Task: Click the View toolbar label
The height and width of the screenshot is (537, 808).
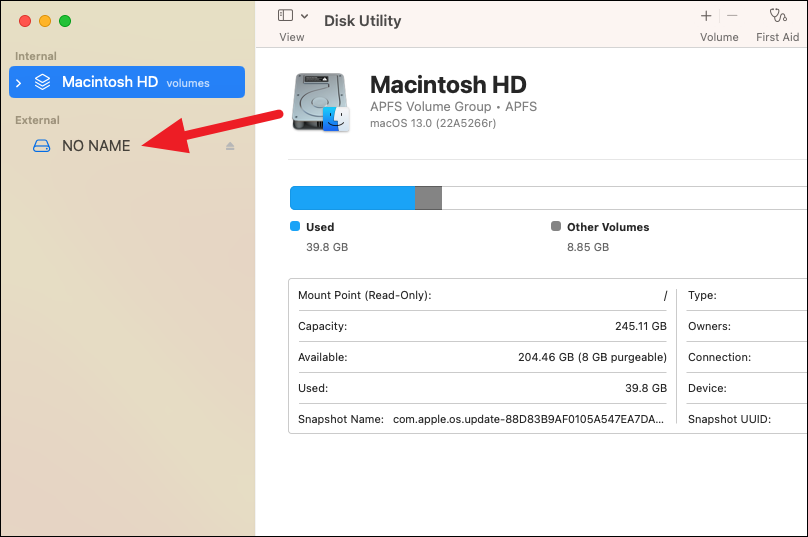Action: click(292, 37)
